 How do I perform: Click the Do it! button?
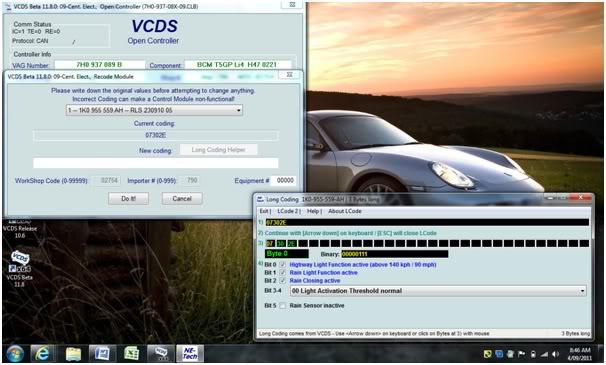pos(128,199)
